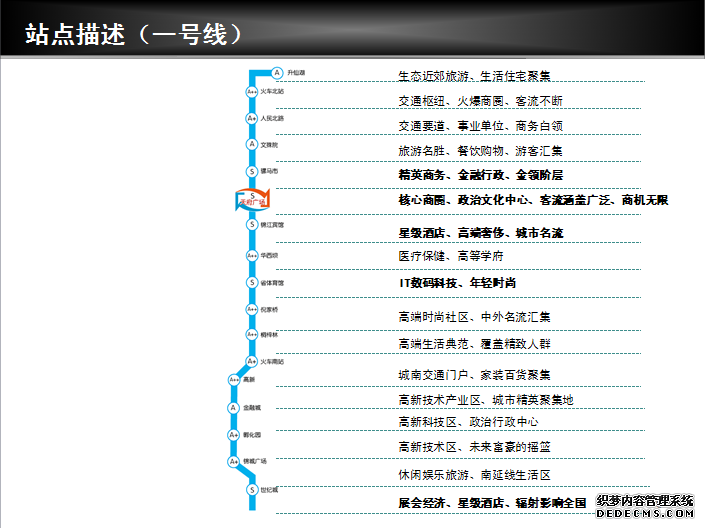Select the 火车北站 A++ station marker
This screenshot has height=528, width=705.
(252, 92)
